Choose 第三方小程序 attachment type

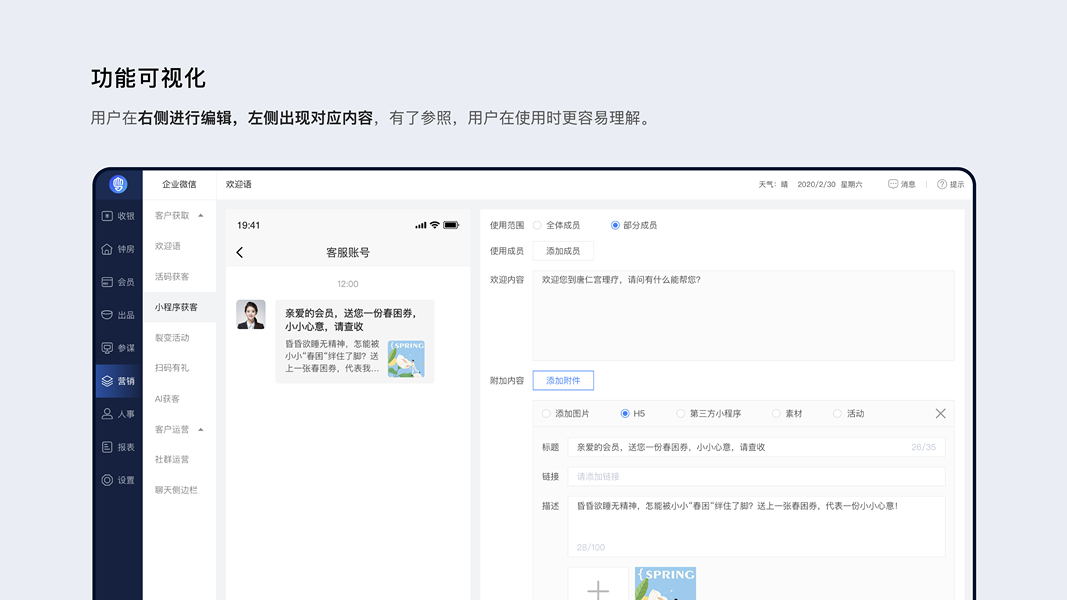(x=680, y=414)
